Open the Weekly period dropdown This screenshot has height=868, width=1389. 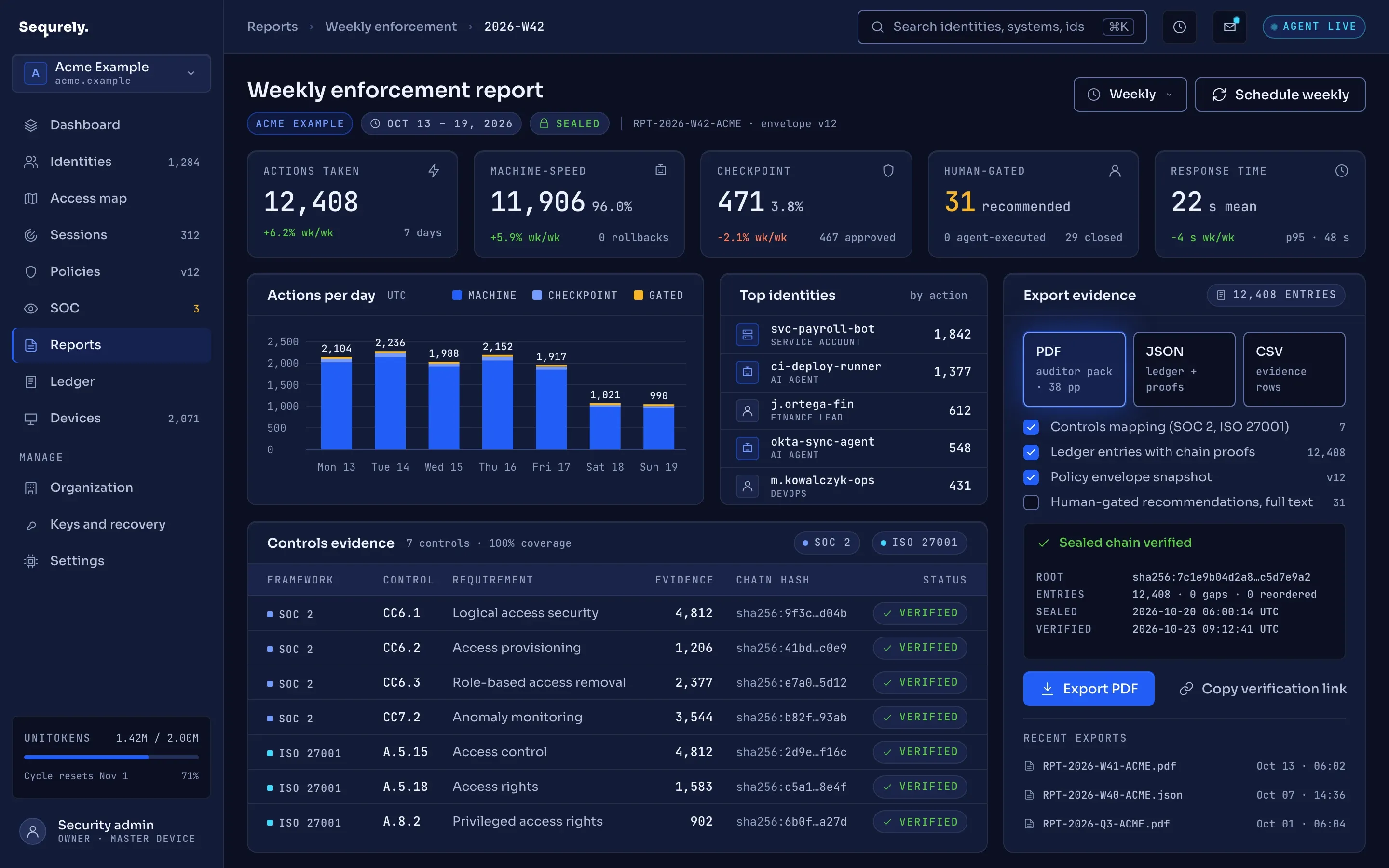point(1130,94)
